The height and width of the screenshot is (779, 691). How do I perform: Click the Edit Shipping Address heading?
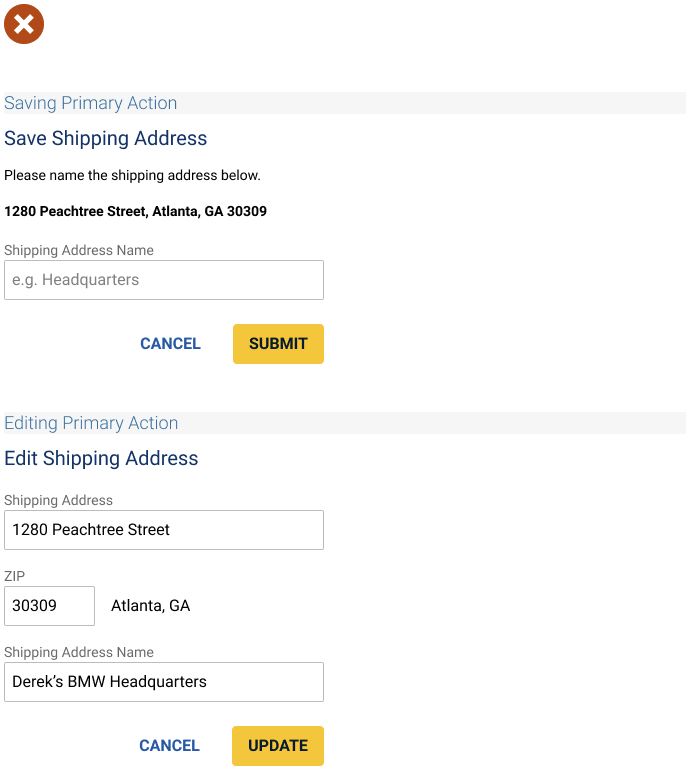click(x=101, y=458)
